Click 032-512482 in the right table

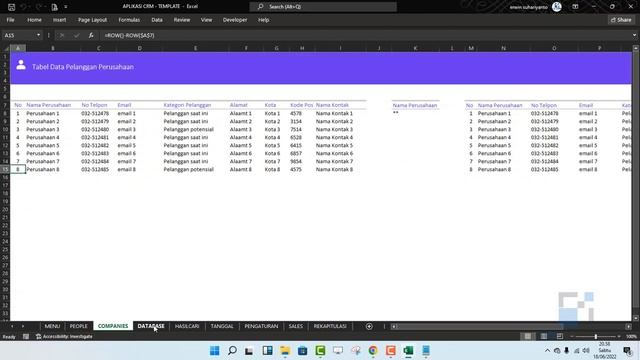coord(544,145)
